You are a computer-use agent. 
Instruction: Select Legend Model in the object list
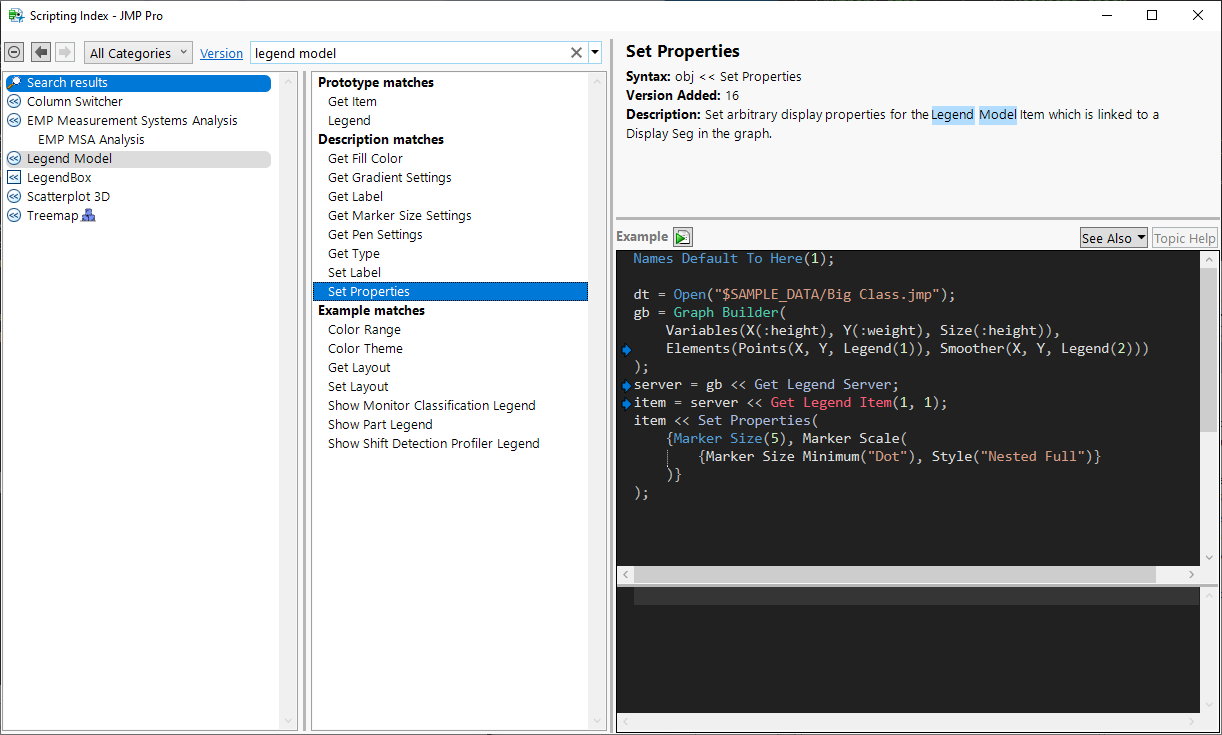click(x=69, y=158)
